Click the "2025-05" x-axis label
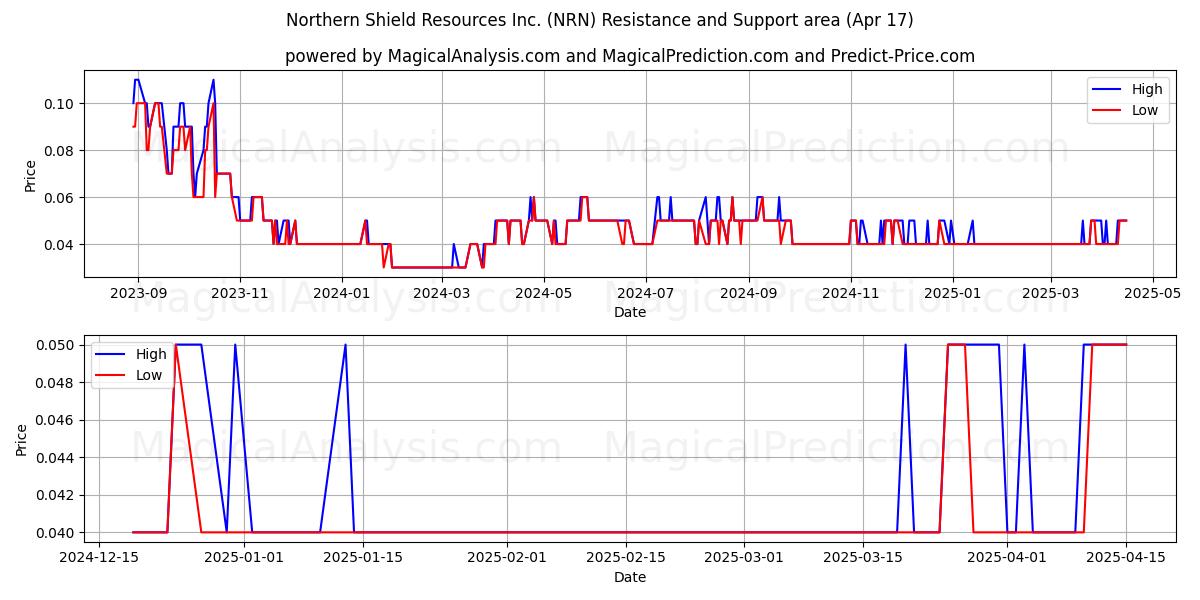The width and height of the screenshot is (1200, 600). click(1153, 293)
